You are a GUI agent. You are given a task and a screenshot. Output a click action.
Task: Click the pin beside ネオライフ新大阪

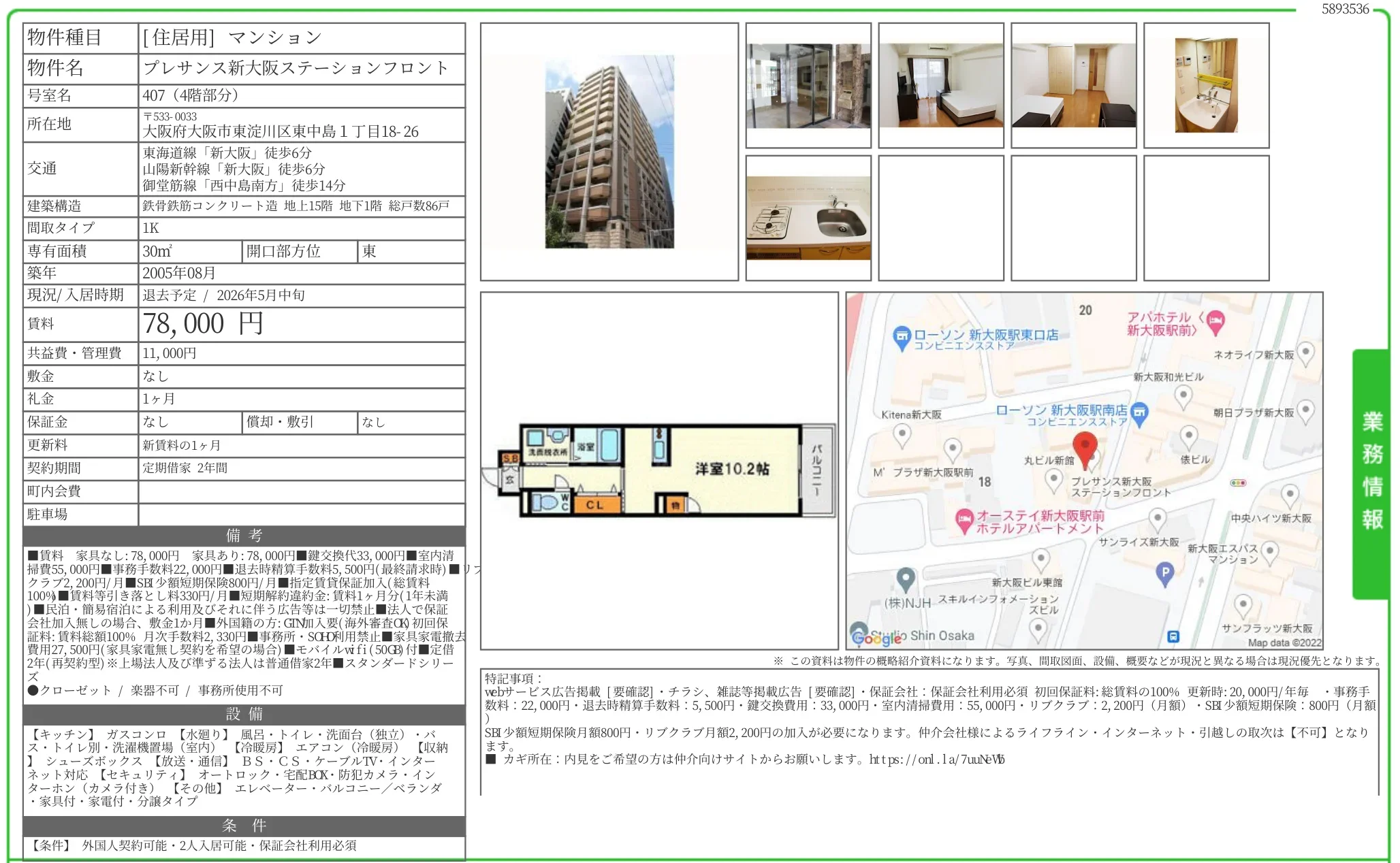(1306, 353)
